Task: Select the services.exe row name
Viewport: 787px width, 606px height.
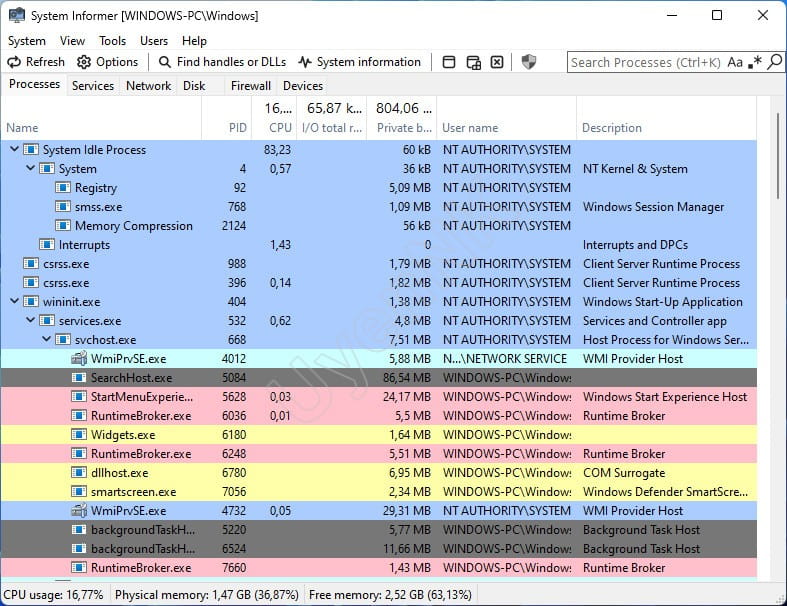Action: click(x=90, y=321)
